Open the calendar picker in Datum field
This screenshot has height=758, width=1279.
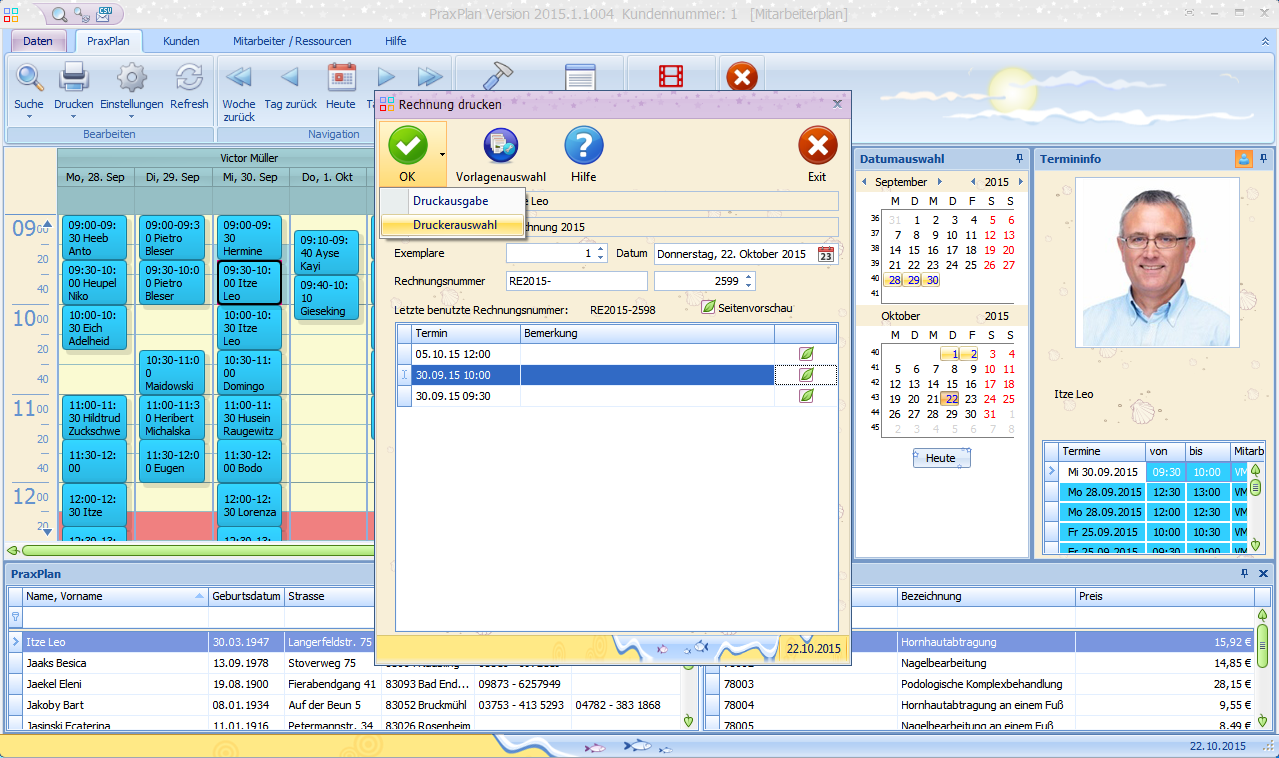coord(826,254)
